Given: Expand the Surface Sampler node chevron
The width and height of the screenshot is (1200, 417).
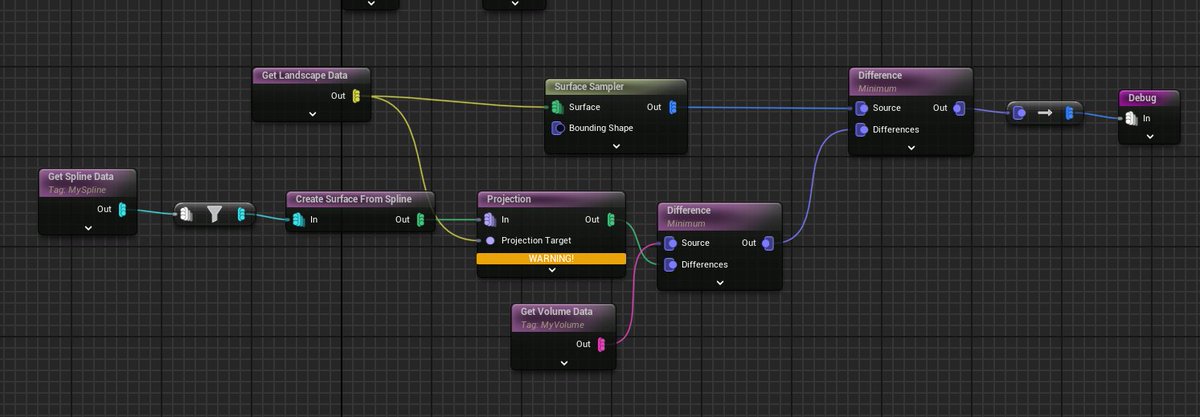Looking at the screenshot, I should pyautogui.click(x=616, y=146).
